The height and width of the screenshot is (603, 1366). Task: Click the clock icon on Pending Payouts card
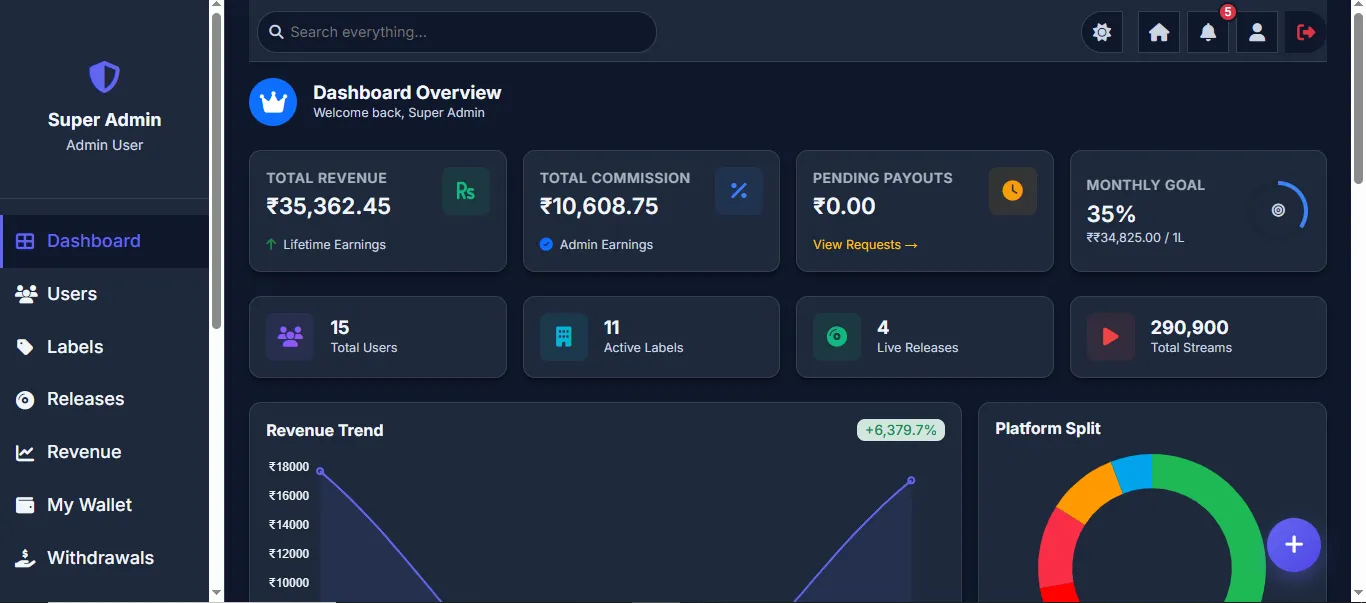[x=1013, y=191]
